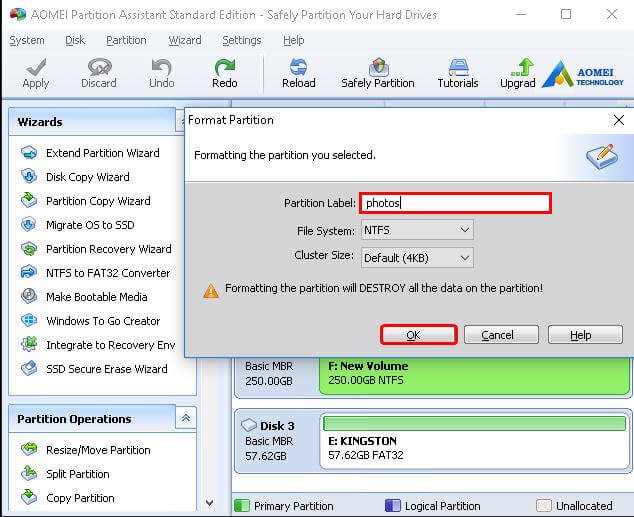Click Cancel in Format Partition dialog

(x=501, y=335)
